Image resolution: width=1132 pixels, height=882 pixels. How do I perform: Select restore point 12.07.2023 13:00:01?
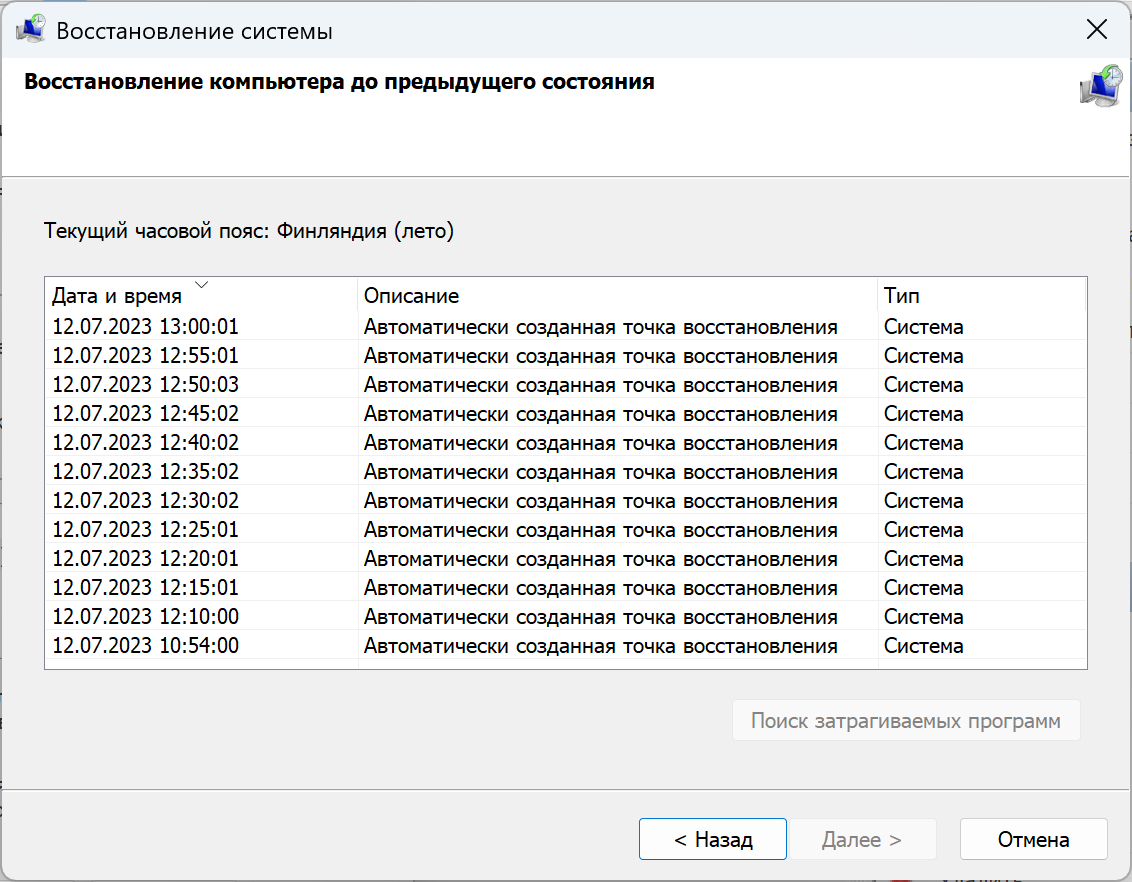(x=565, y=326)
